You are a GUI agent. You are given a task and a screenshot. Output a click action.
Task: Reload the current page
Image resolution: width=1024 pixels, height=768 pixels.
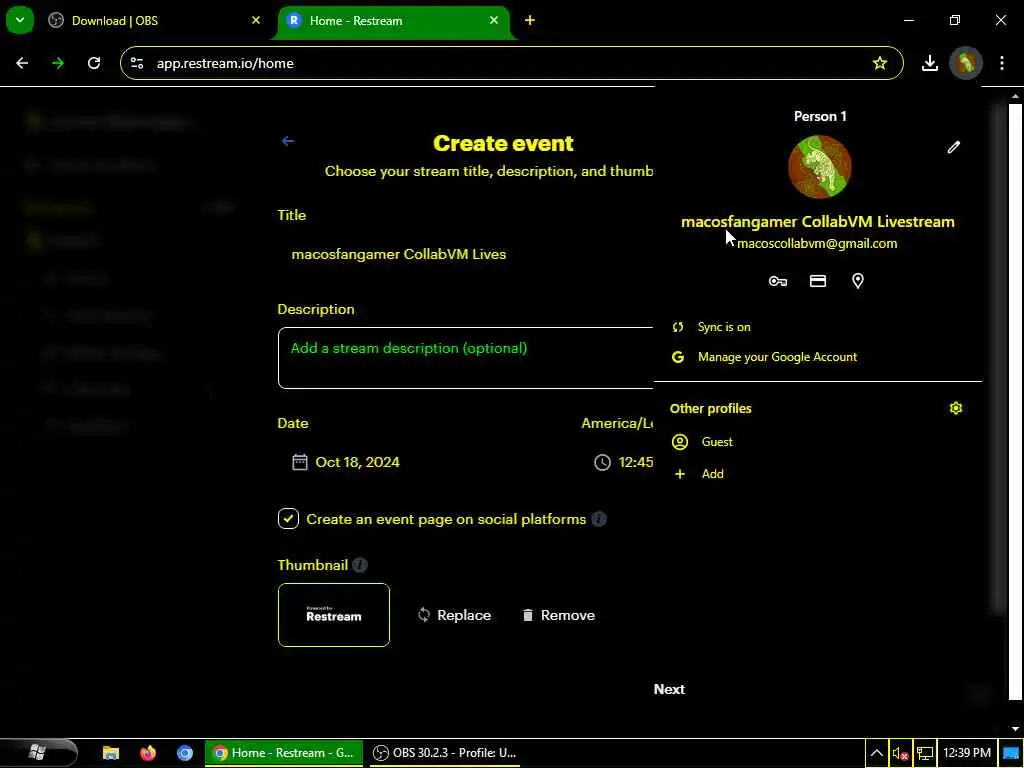click(94, 63)
